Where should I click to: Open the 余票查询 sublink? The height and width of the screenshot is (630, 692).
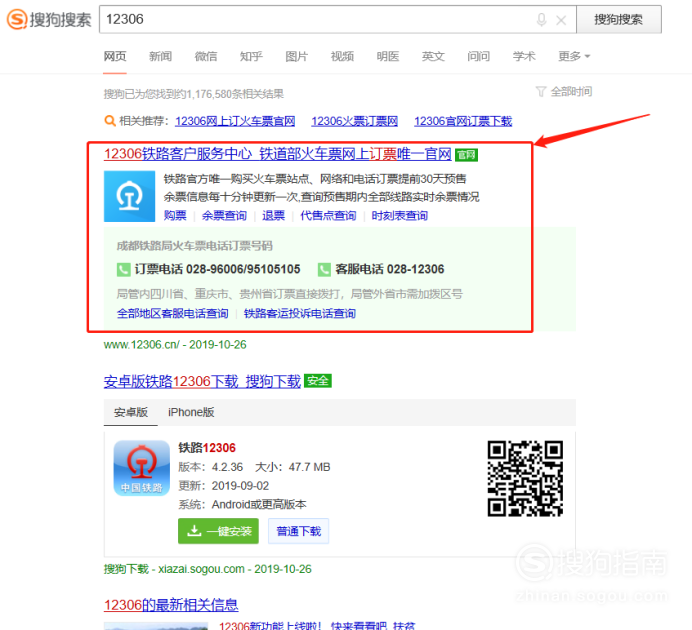pyautogui.click(x=224, y=216)
